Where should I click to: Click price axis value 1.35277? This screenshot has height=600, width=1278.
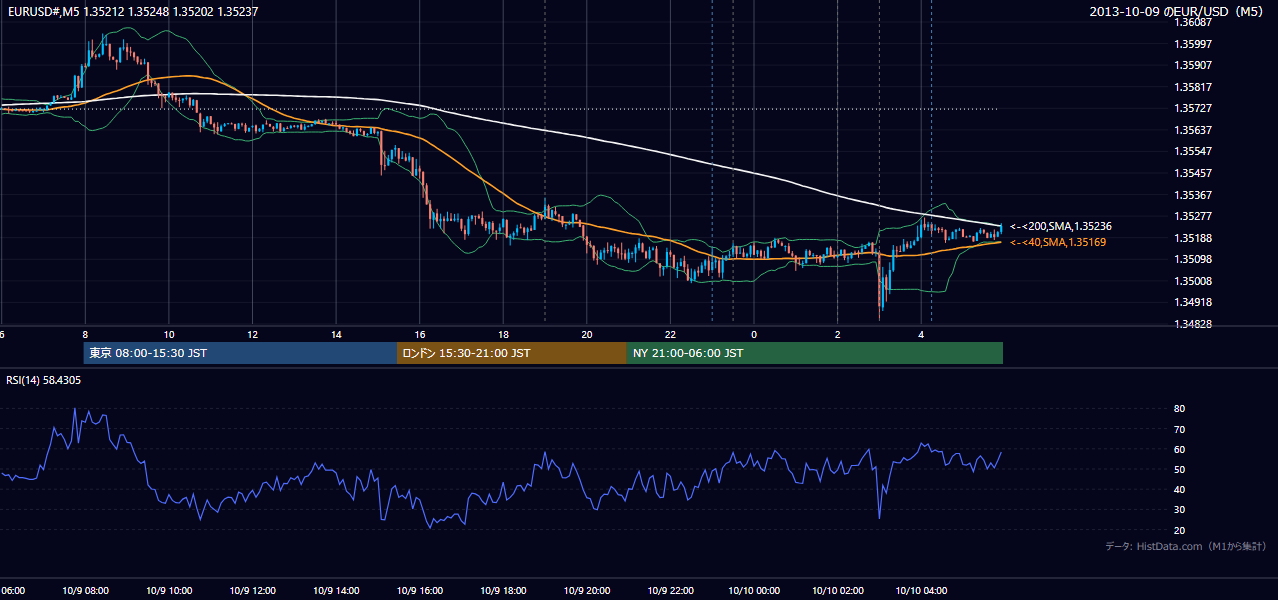pos(1194,216)
